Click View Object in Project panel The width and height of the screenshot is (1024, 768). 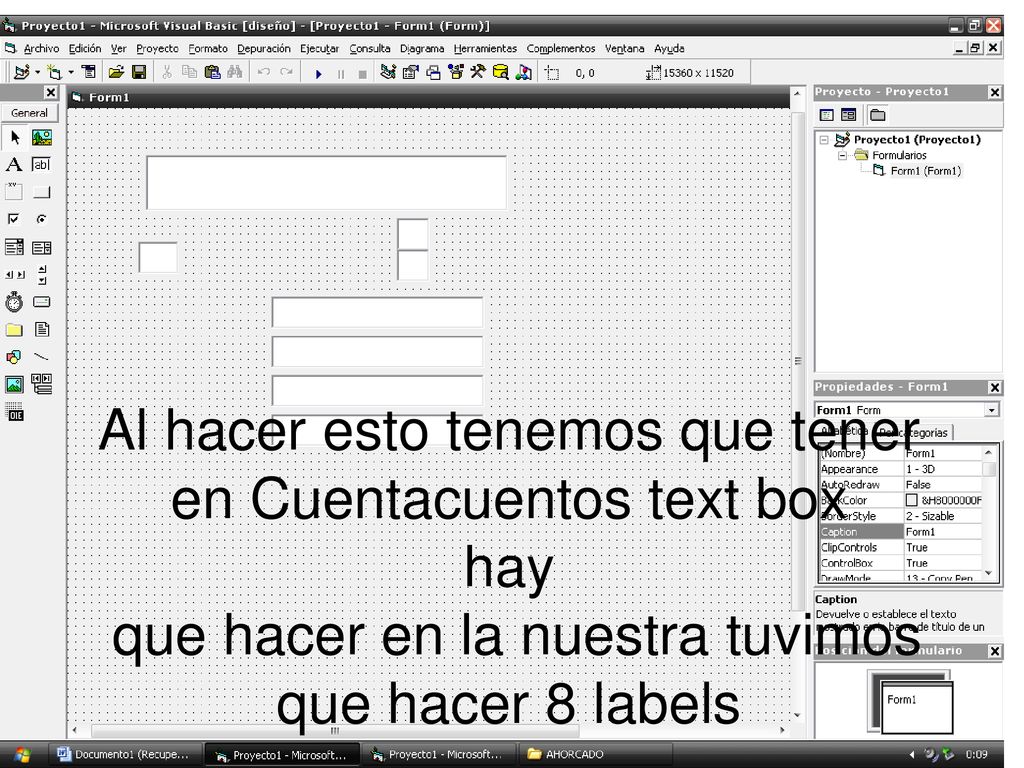(x=848, y=115)
